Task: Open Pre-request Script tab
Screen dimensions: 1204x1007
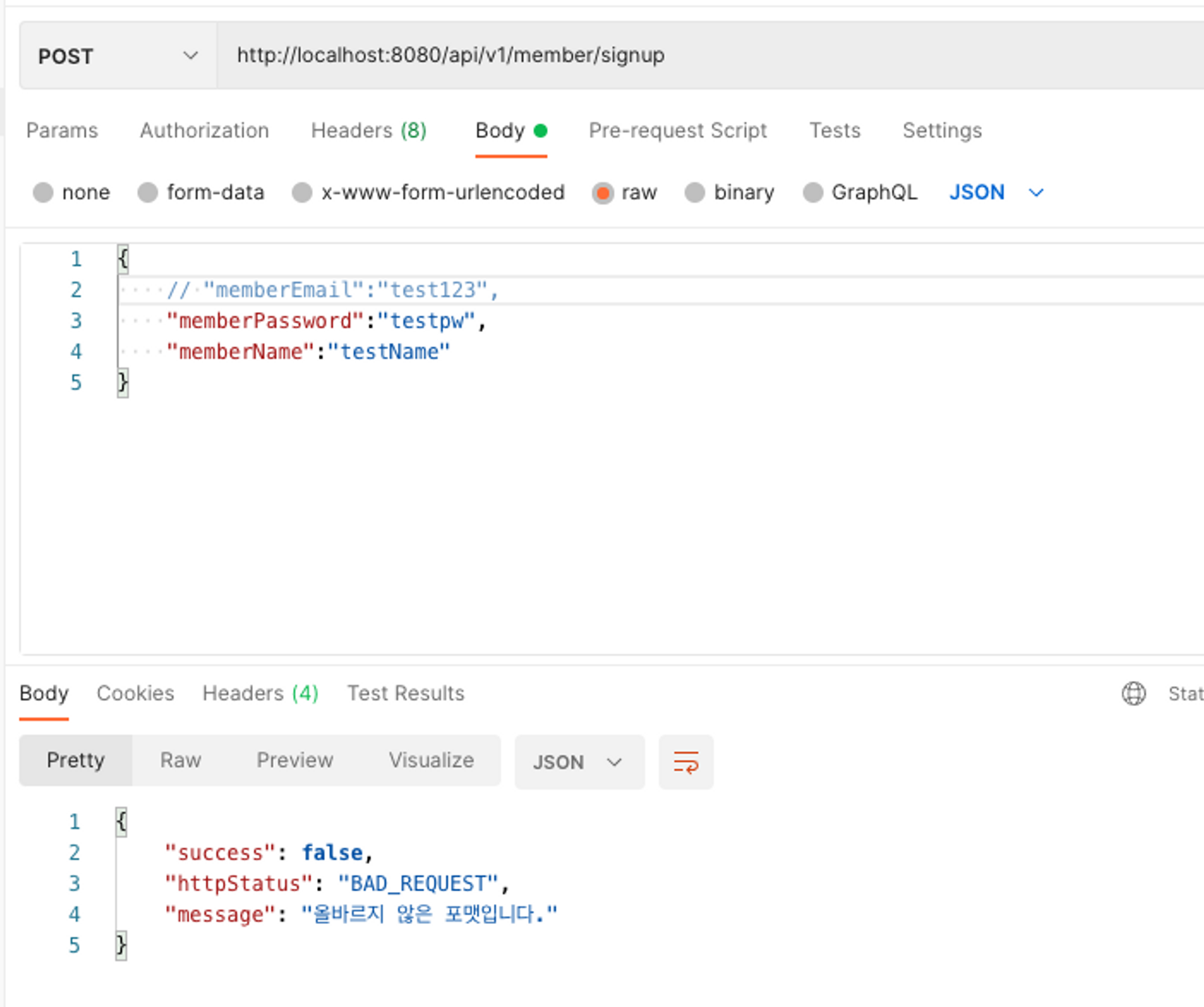Action: pos(677,131)
